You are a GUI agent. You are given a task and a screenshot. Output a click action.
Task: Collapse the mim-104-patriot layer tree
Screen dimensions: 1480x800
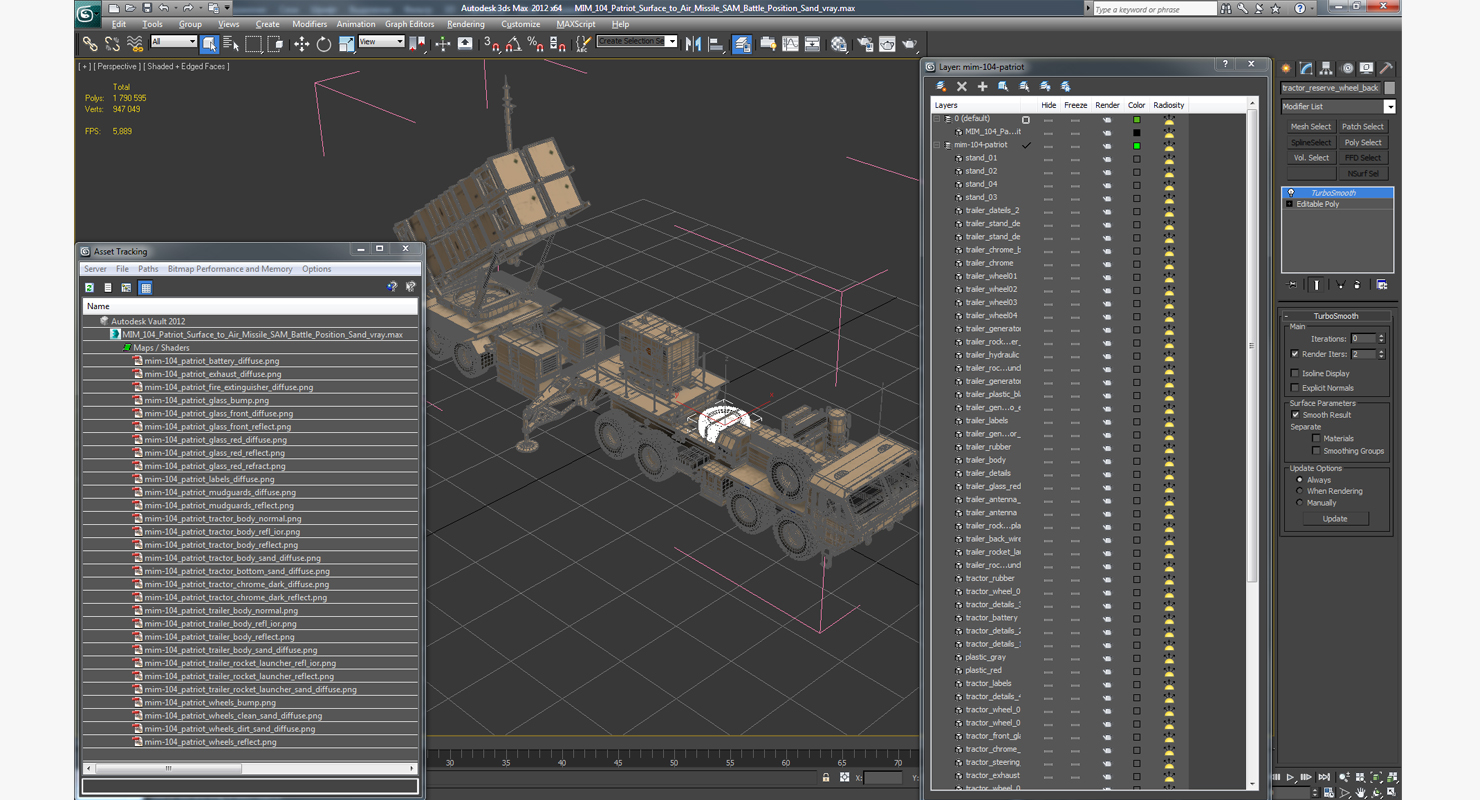[x=938, y=145]
